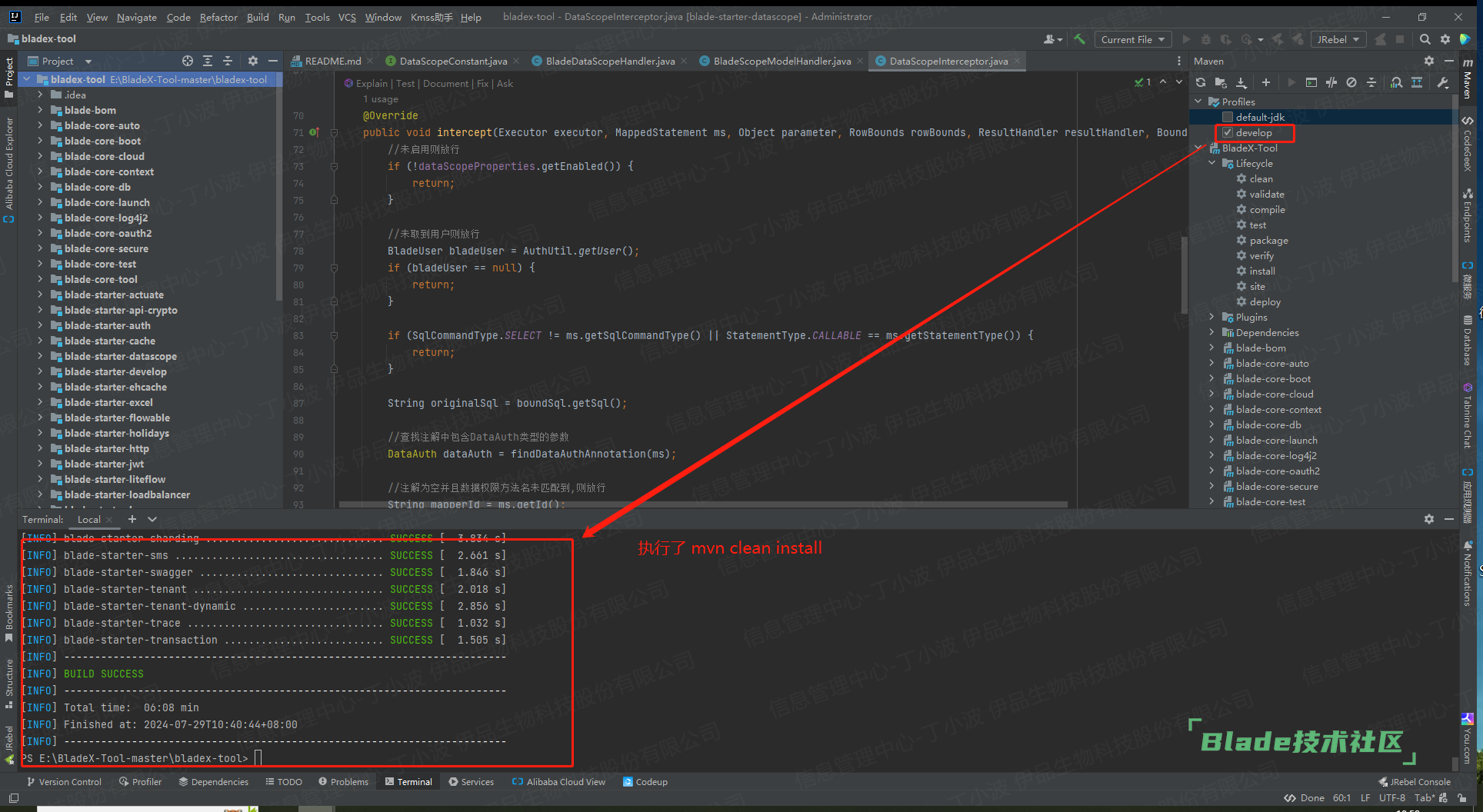
Task: Collapse the Profiles node in Maven
Action: point(1198,101)
